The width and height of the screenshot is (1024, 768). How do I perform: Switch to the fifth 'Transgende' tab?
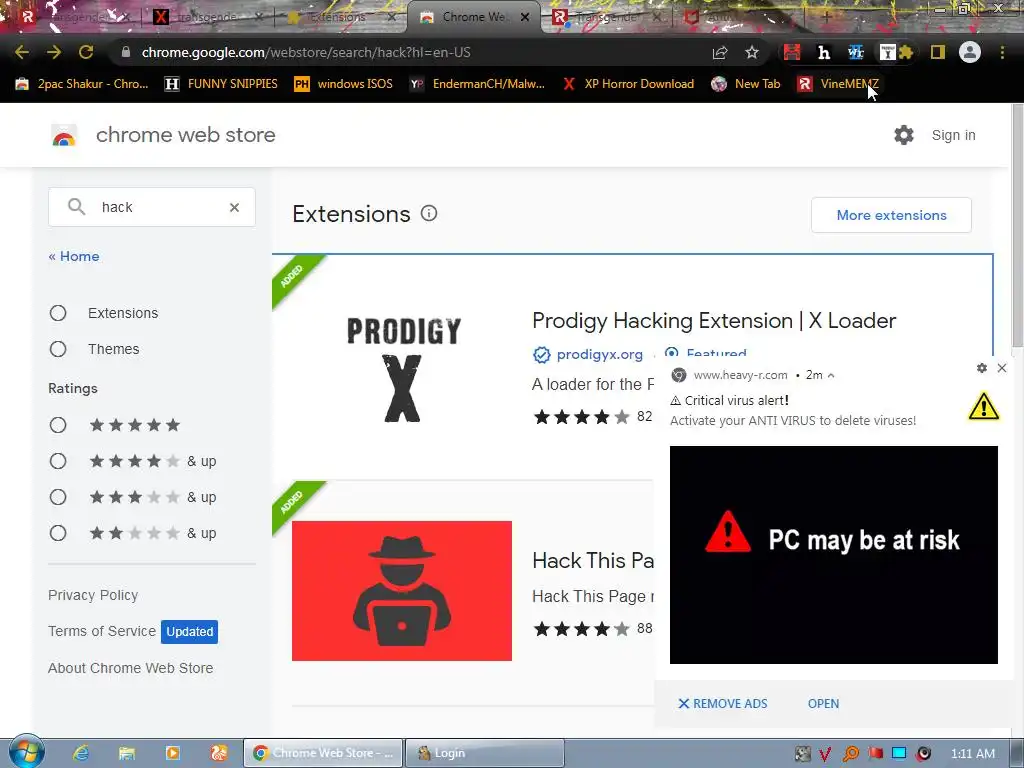click(606, 17)
